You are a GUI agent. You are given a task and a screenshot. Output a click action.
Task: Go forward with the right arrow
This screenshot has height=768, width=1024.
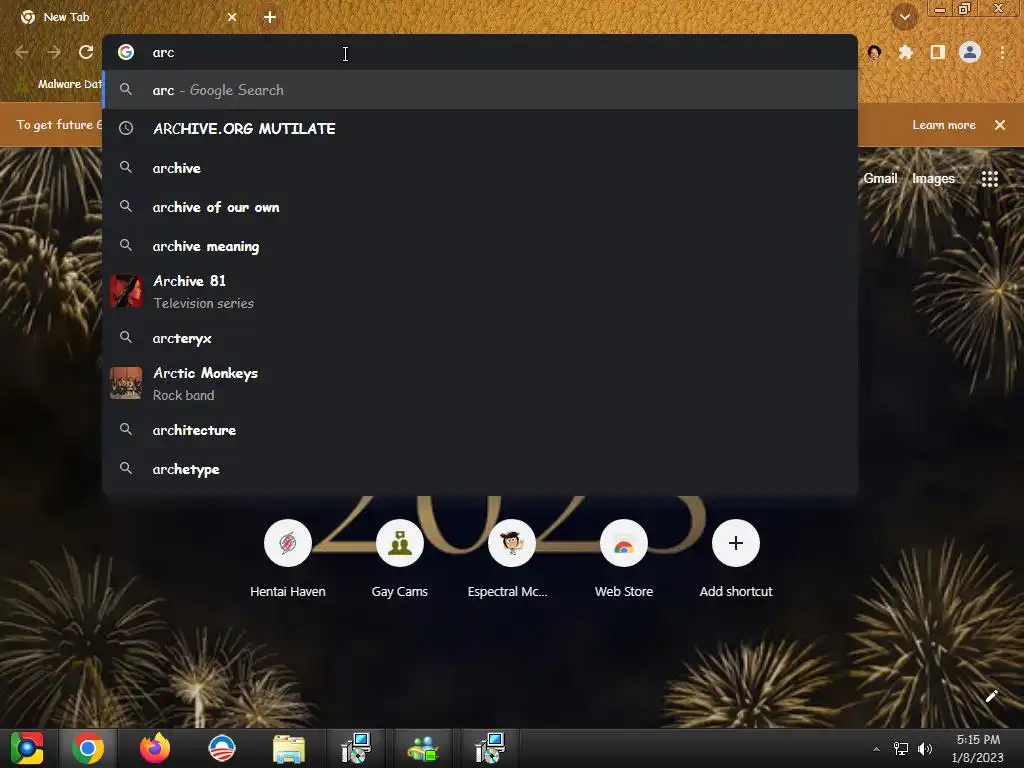[x=54, y=52]
